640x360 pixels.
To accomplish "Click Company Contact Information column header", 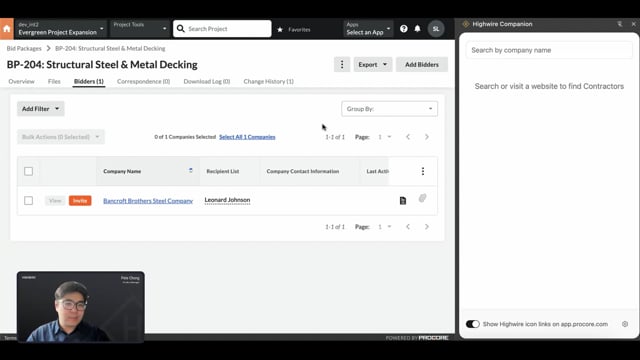I will [x=303, y=171].
